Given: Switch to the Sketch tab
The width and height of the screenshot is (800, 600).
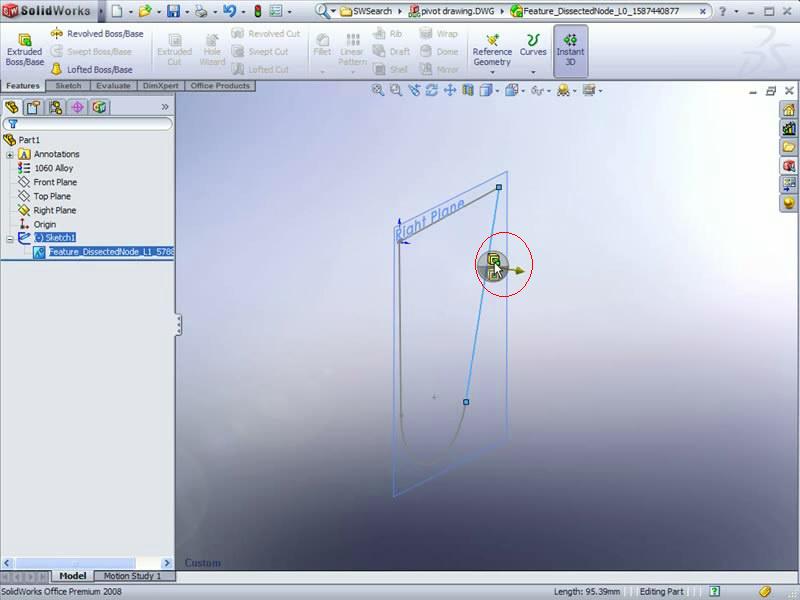Looking at the screenshot, I should (68, 86).
